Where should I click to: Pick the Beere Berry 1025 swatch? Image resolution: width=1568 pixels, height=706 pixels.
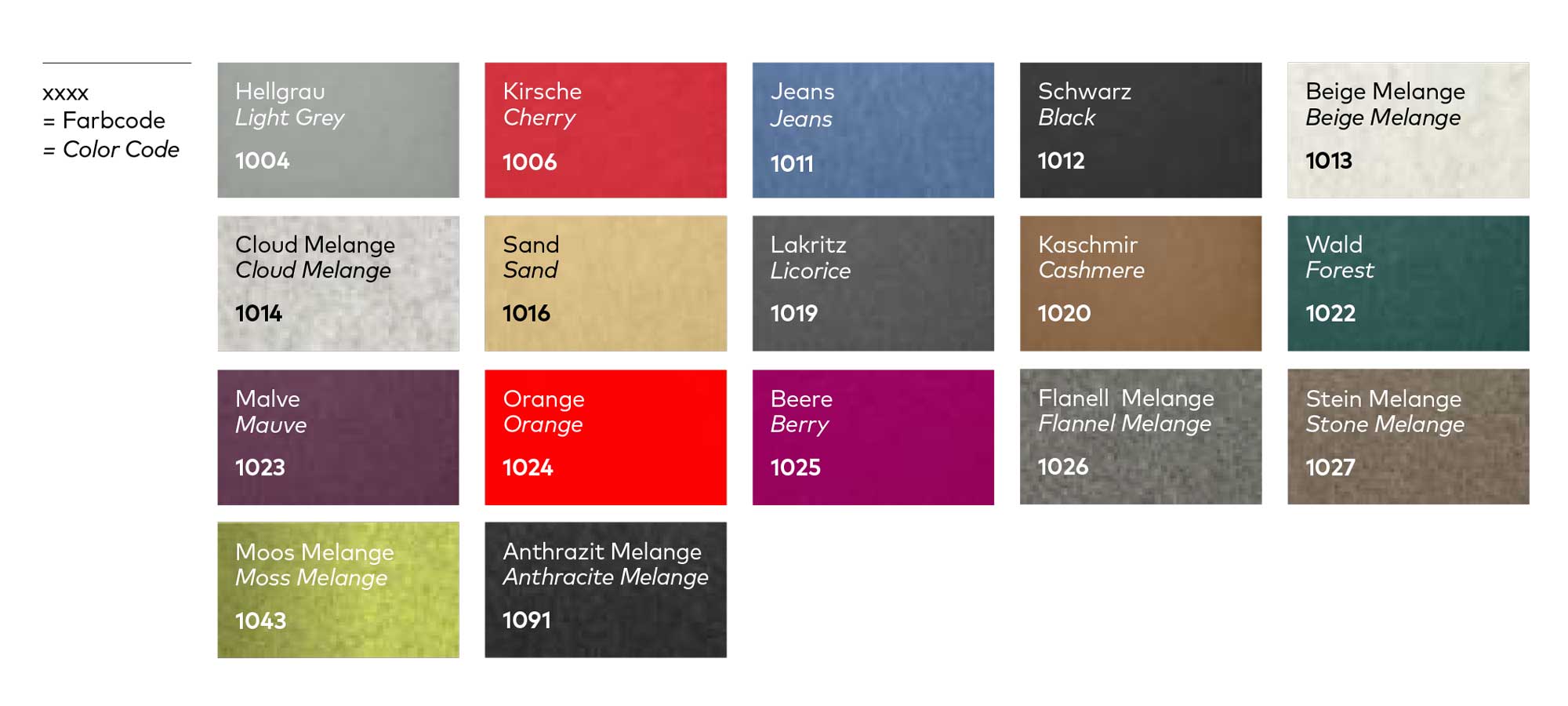click(873, 437)
